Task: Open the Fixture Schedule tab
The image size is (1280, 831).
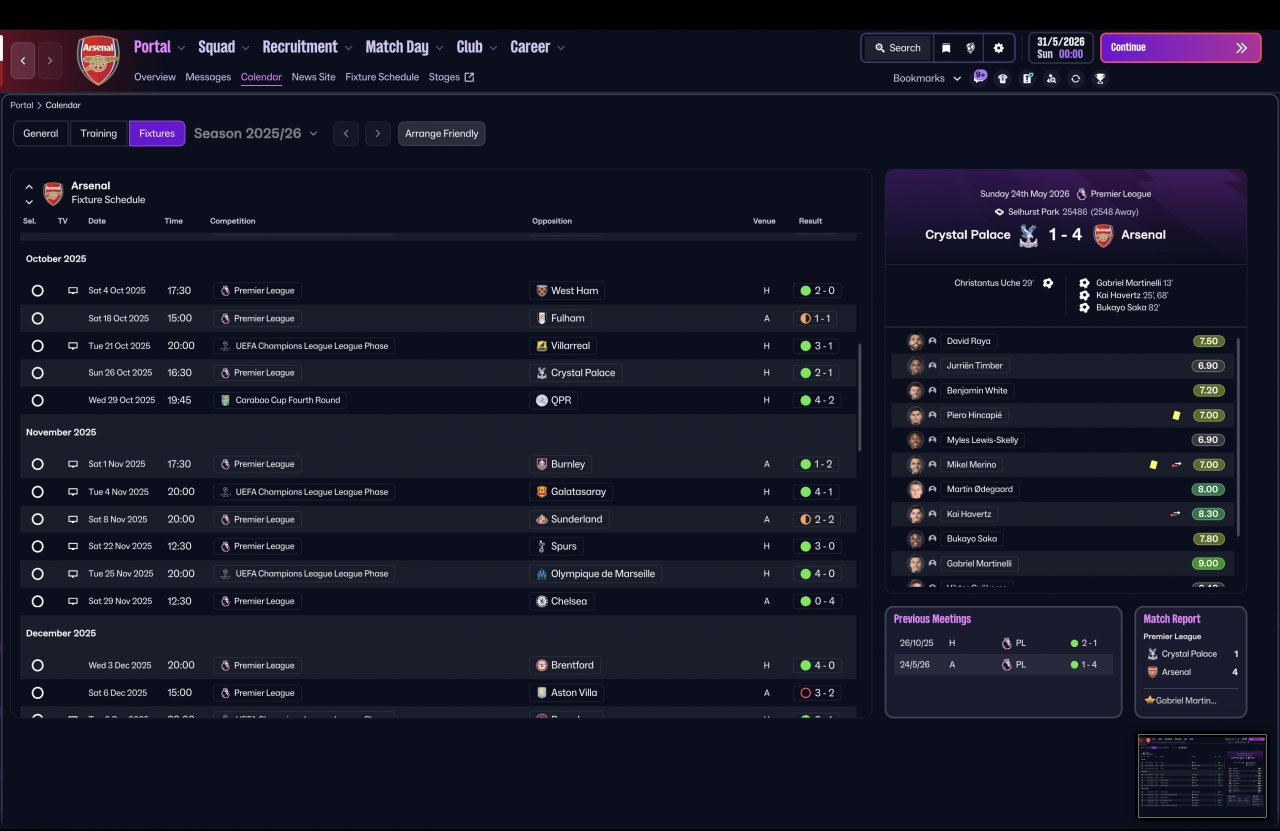Action: click(382, 77)
